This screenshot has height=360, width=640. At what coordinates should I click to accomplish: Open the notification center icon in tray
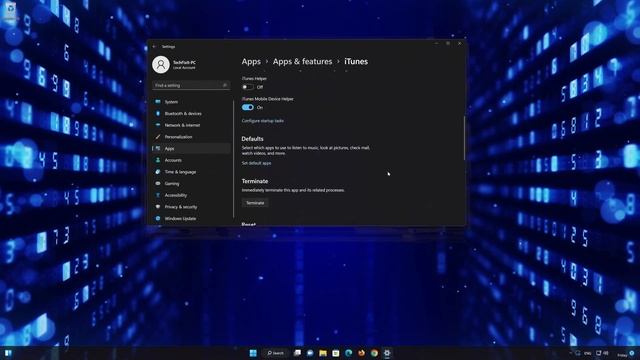[631, 353]
